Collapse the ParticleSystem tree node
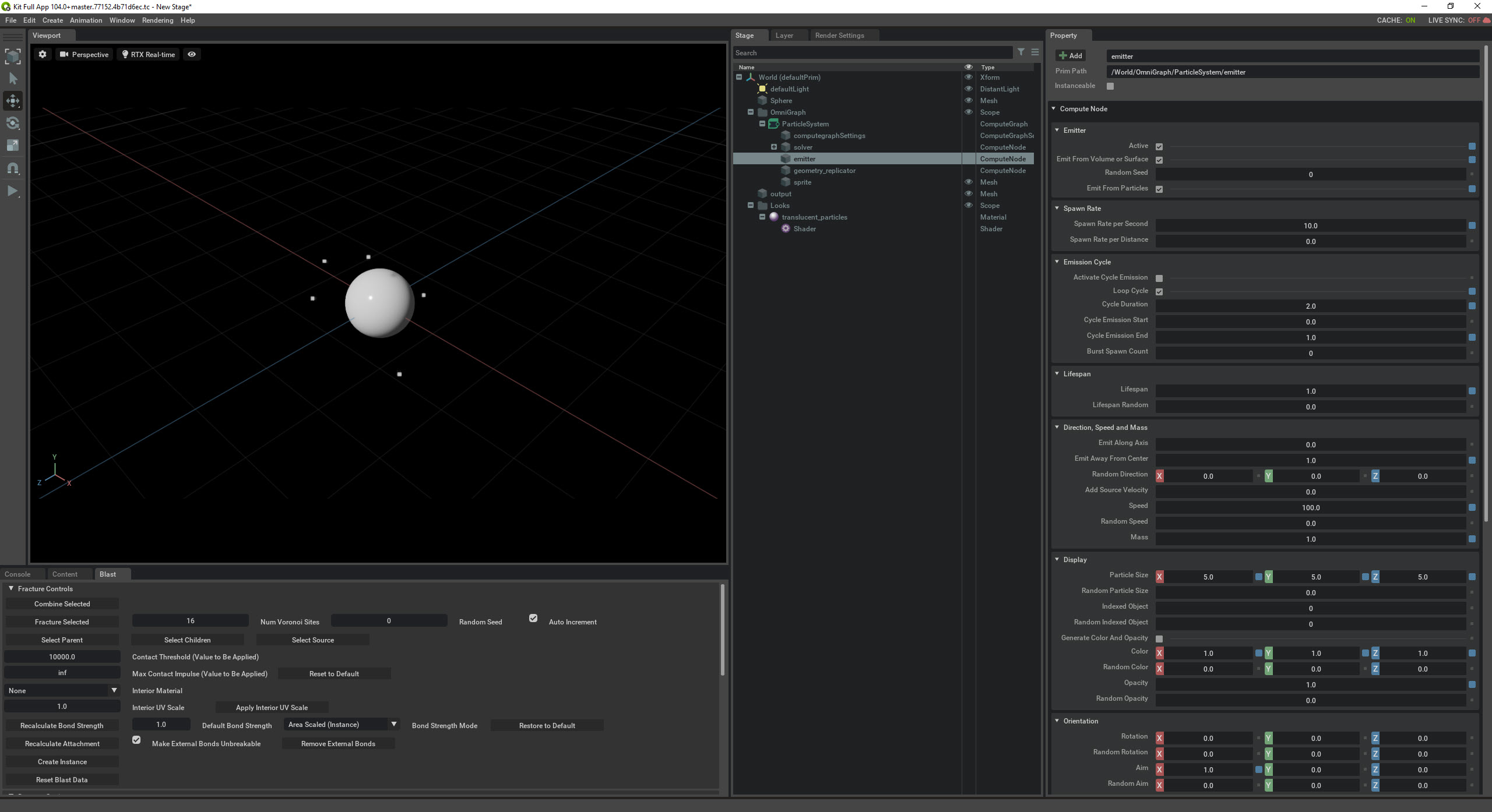Screen dimensions: 1492x812 coord(762,123)
